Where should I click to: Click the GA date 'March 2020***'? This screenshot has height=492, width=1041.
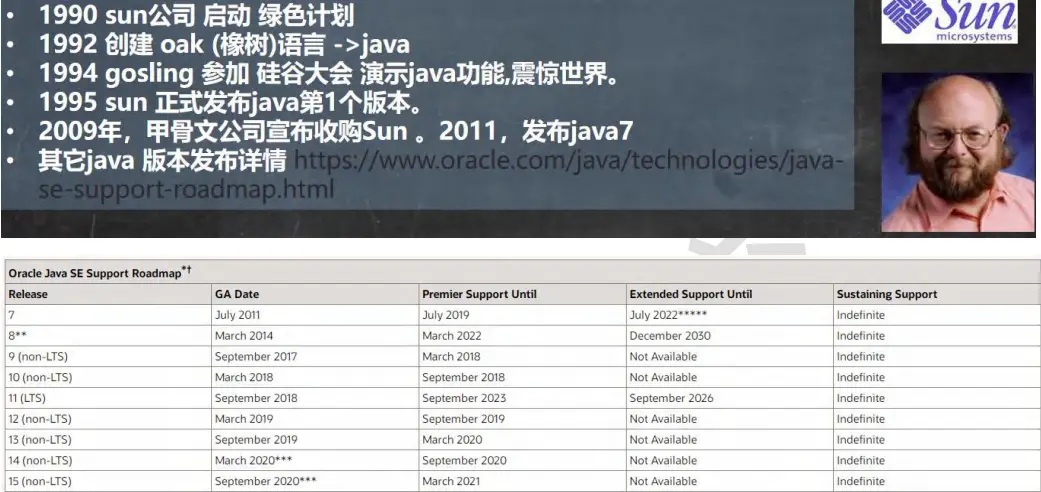pyautogui.click(x=254, y=460)
